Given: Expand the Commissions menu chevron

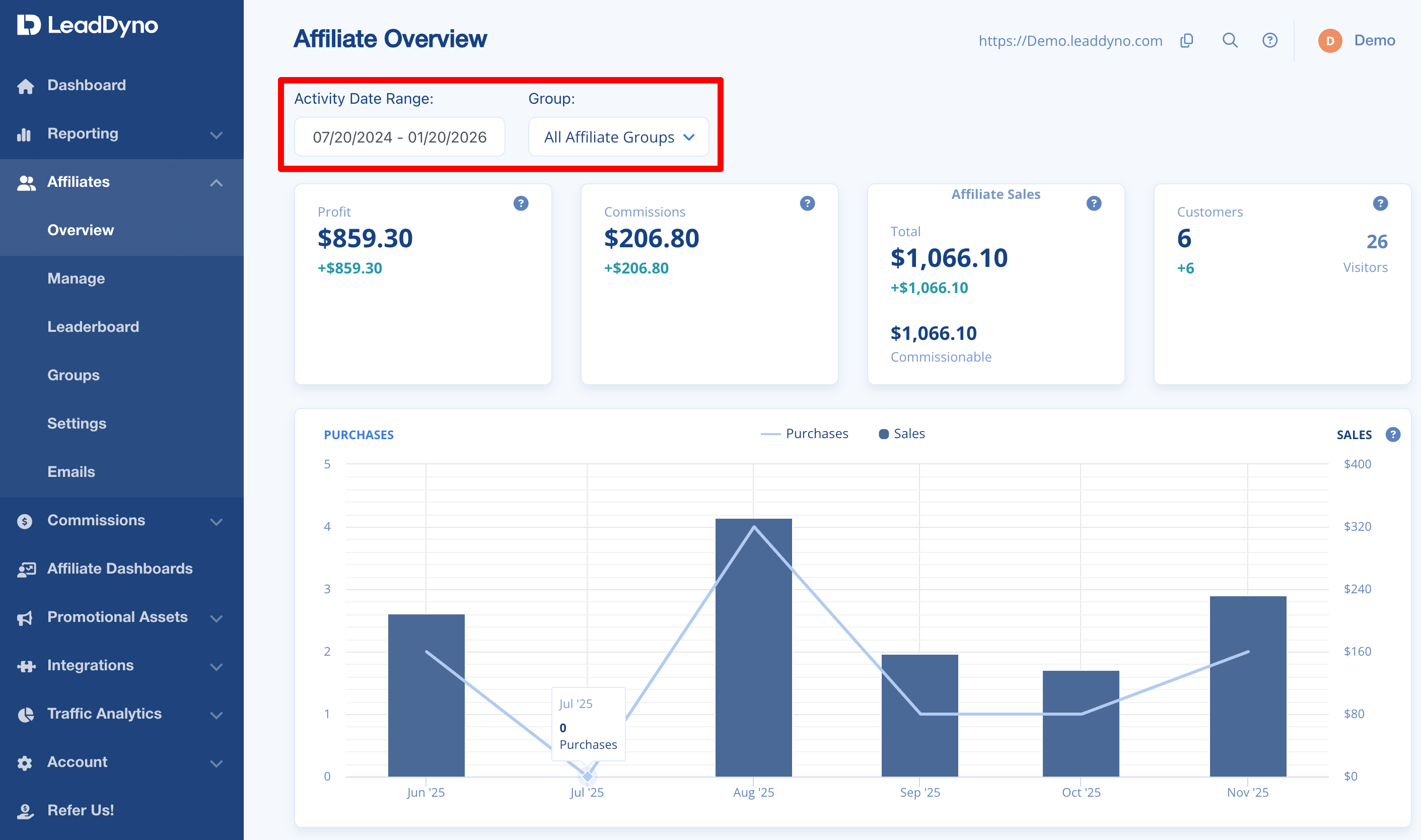Looking at the screenshot, I should click(216, 521).
